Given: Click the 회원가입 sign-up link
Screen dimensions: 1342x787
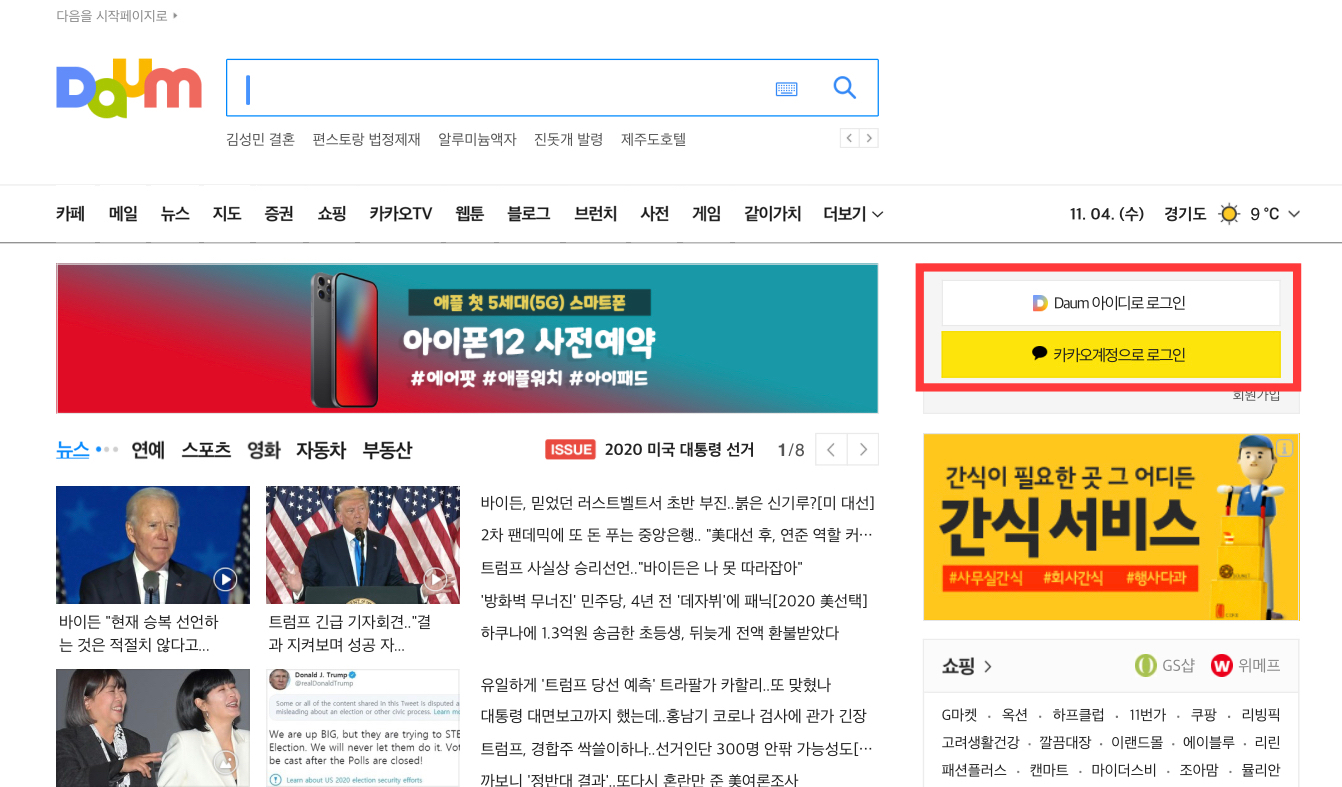Looking at the screenshot, I should [x=1256, y=396].
